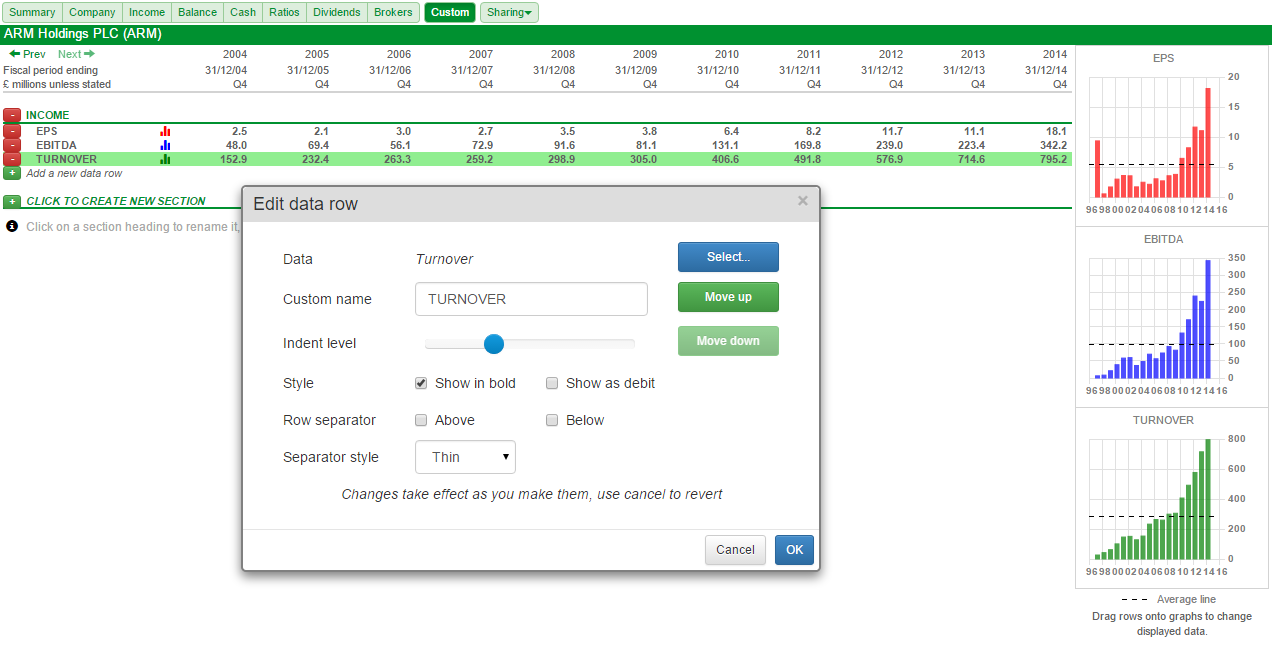Switch to the Summary tab

(32, 12)
